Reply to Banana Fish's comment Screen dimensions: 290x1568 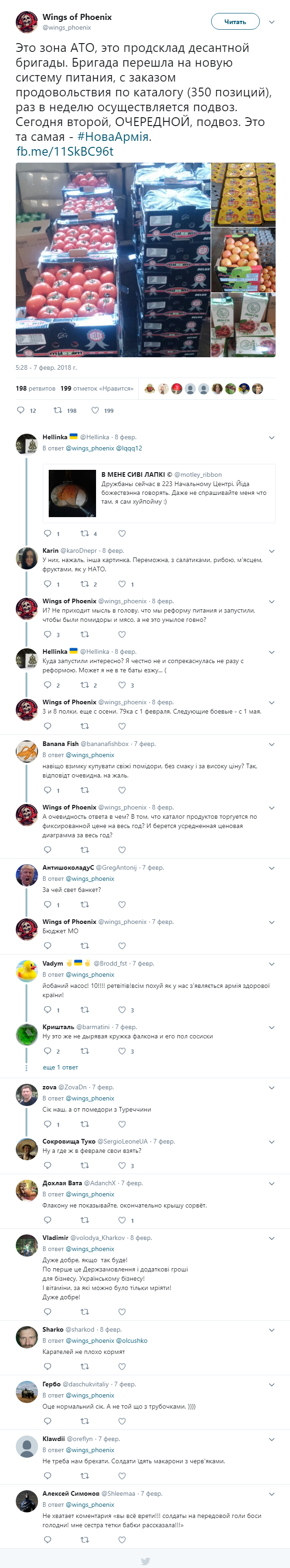47,790
